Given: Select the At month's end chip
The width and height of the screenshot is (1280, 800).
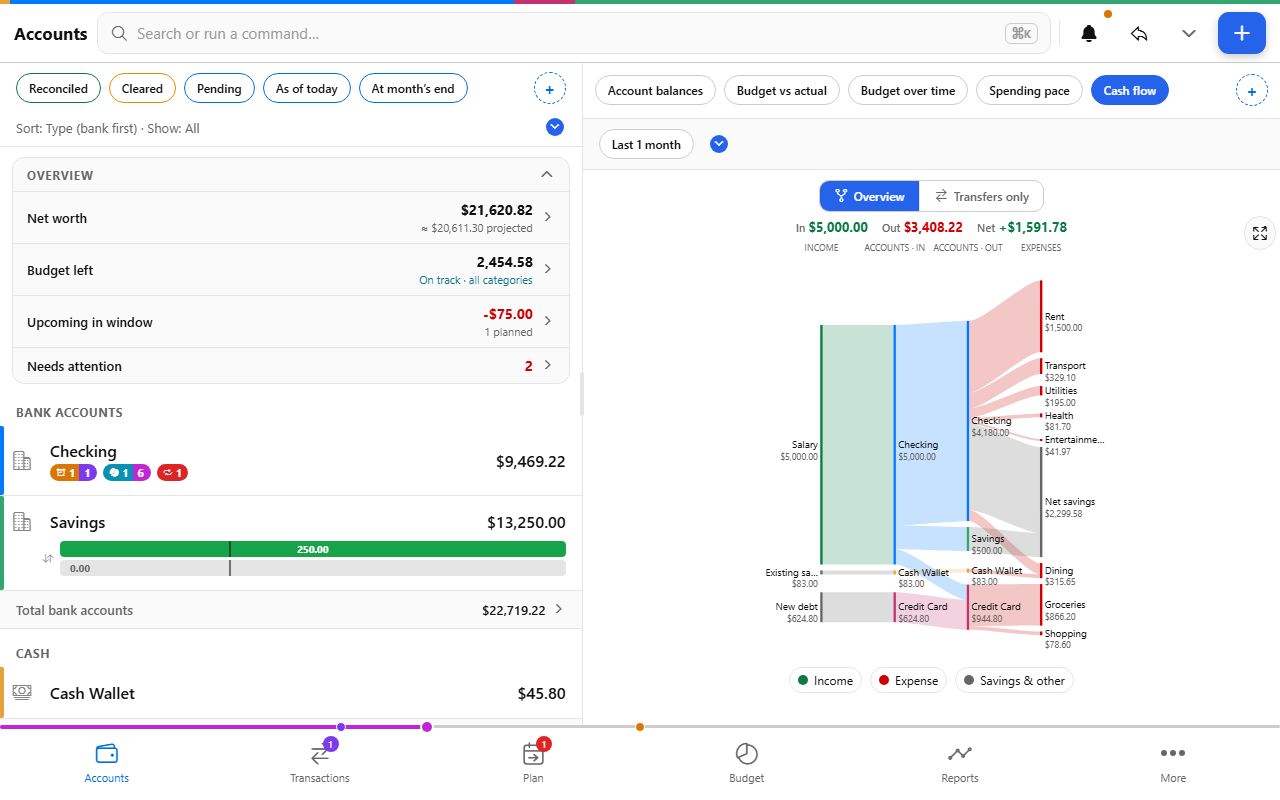Looking at the screenshot, I should coord(413,89).
